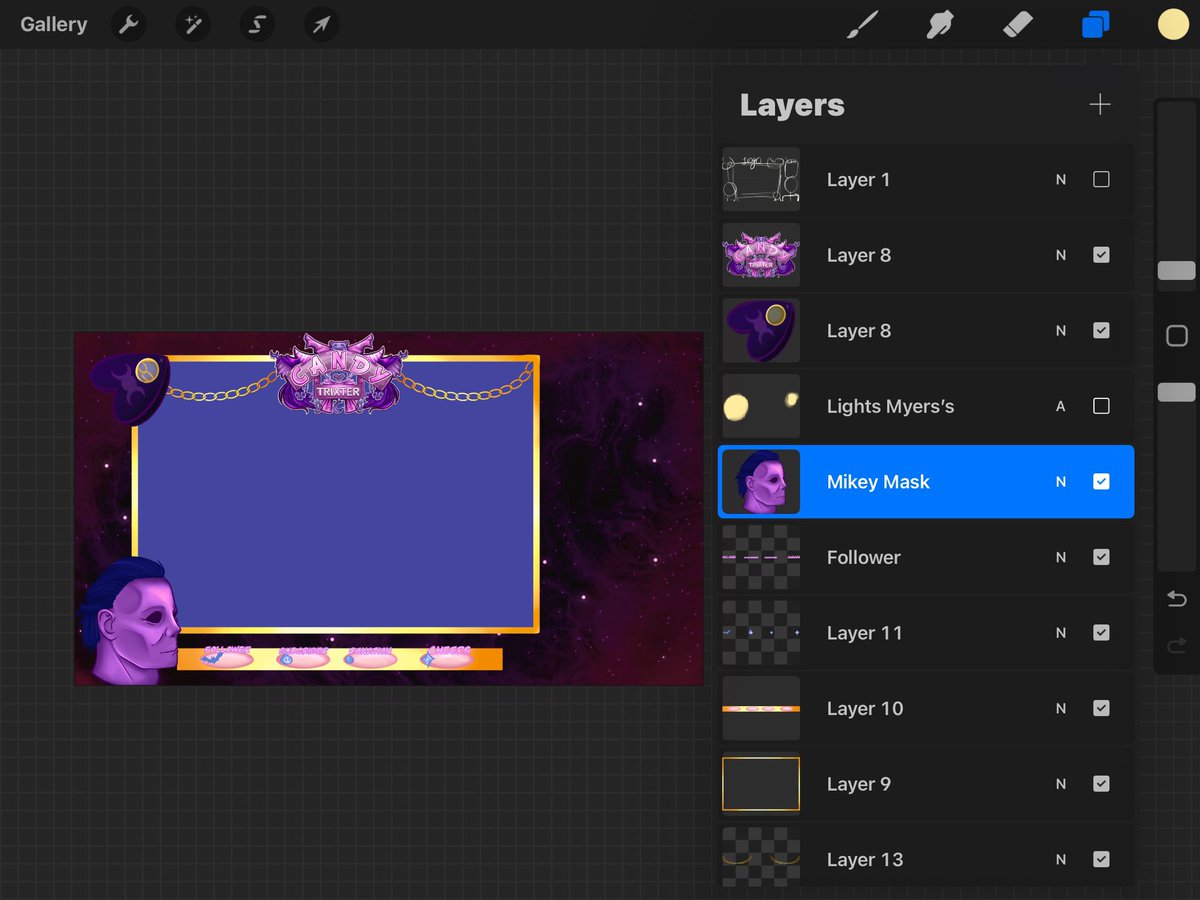1200x900 pixels.
Task: Hide the Candy Trixter logo Layer 8
Action: click(x=1101, y=255)
